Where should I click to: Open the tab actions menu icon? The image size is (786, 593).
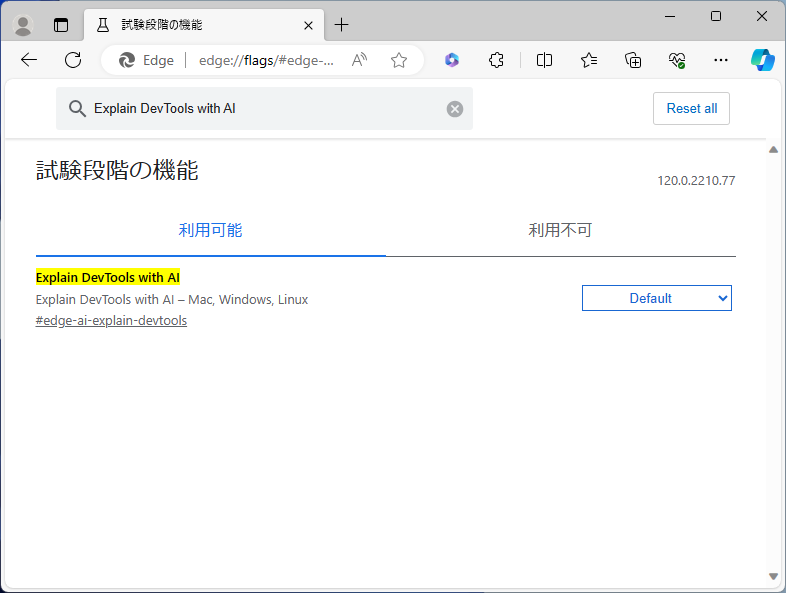pos(61,25)
